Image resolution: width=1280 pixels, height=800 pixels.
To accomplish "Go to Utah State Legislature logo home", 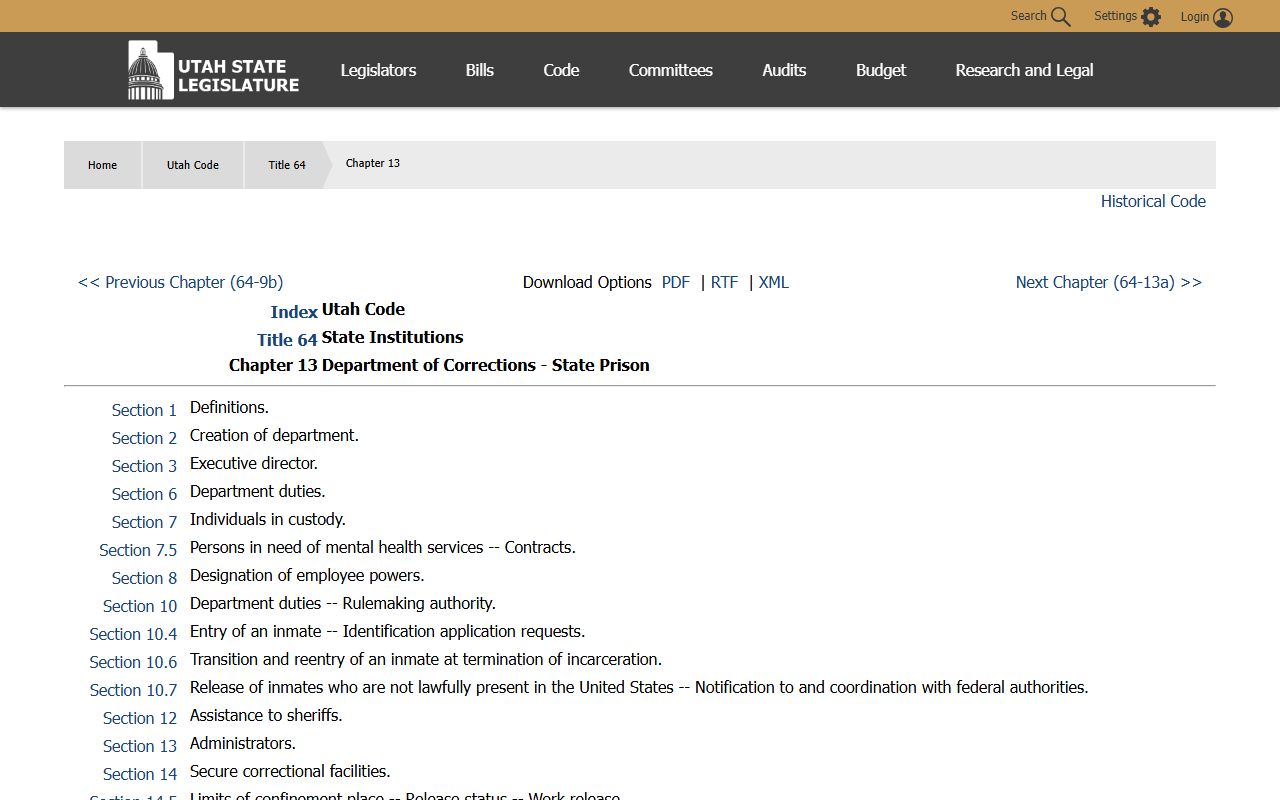I will (x=213, y=70).
